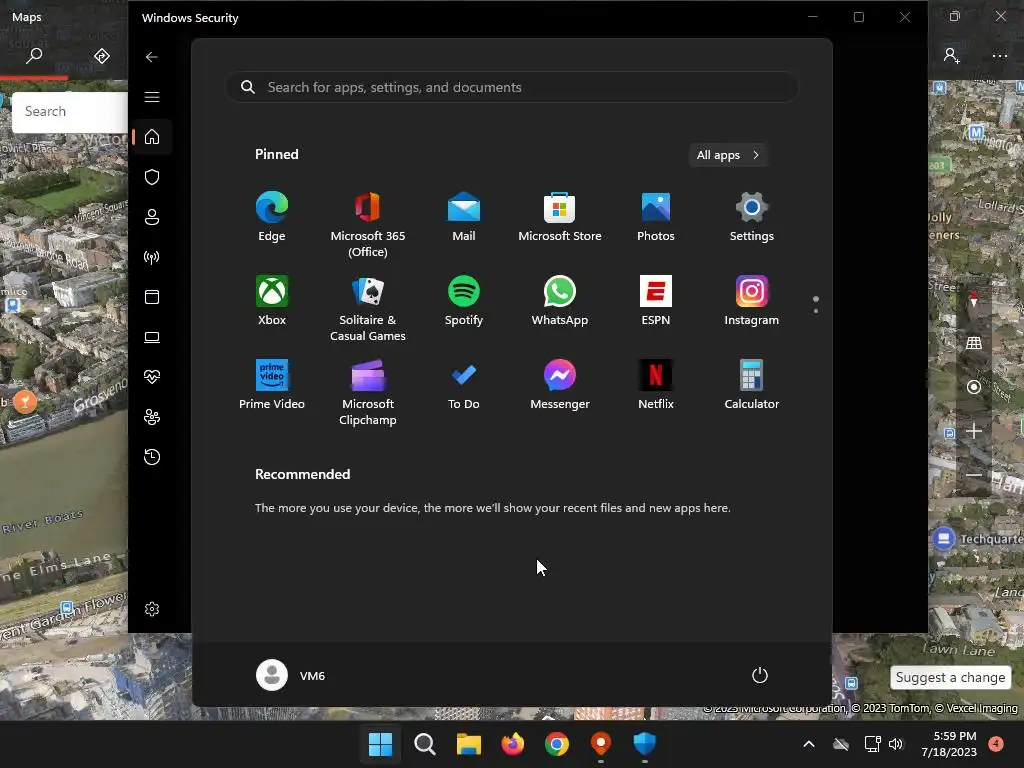Open Device performance & health heart icon
This screenshot has width=1024, height=768.
click(152, 377)
